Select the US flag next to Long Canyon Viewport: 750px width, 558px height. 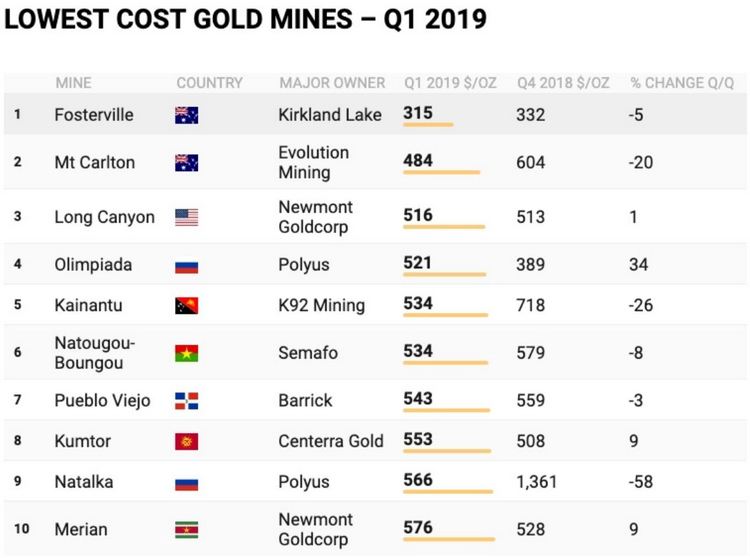[187, 217]
